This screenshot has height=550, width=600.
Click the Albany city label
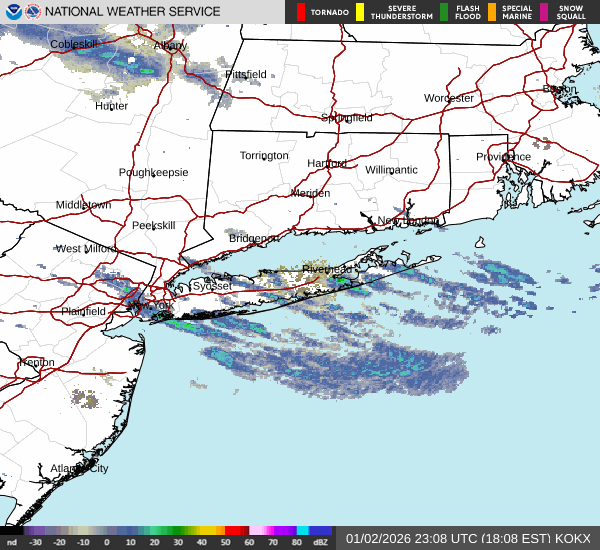tap(171, 45)
